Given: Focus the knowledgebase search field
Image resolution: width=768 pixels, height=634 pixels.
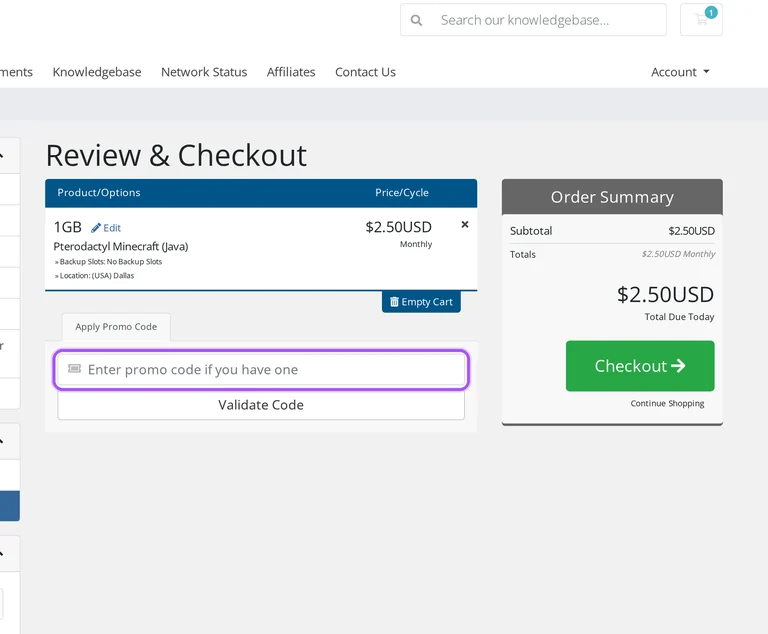Looking at the screenshot, I should tap(533, 20).
